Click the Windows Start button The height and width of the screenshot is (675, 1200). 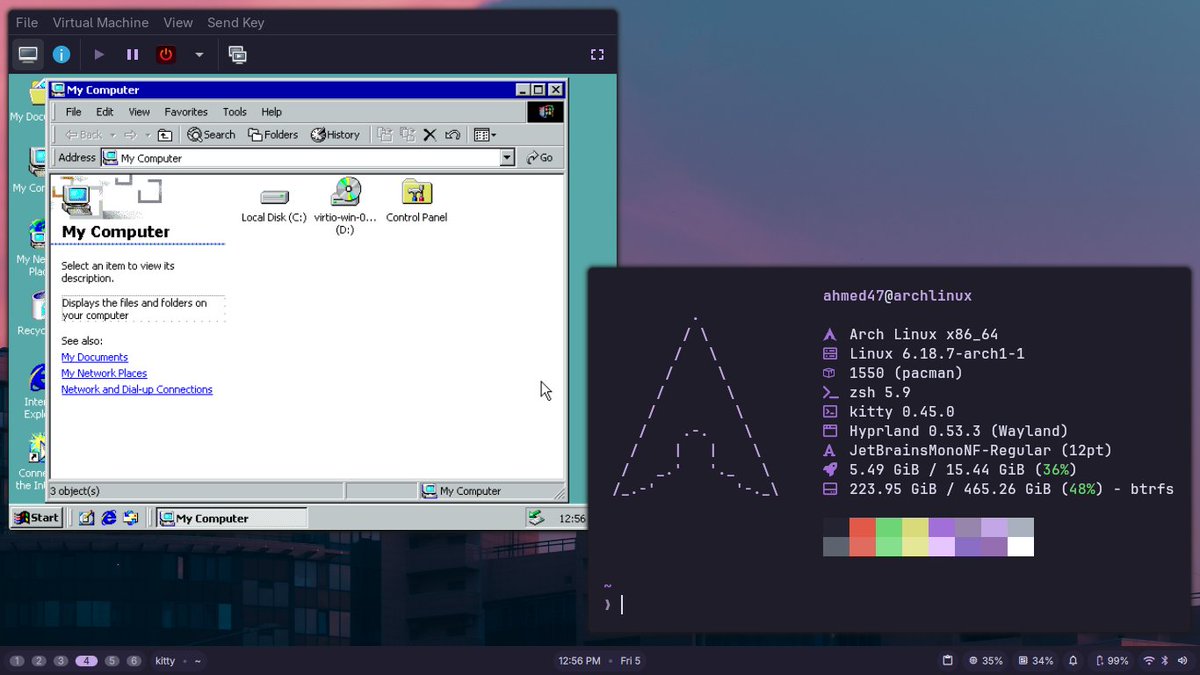(36, 518)
